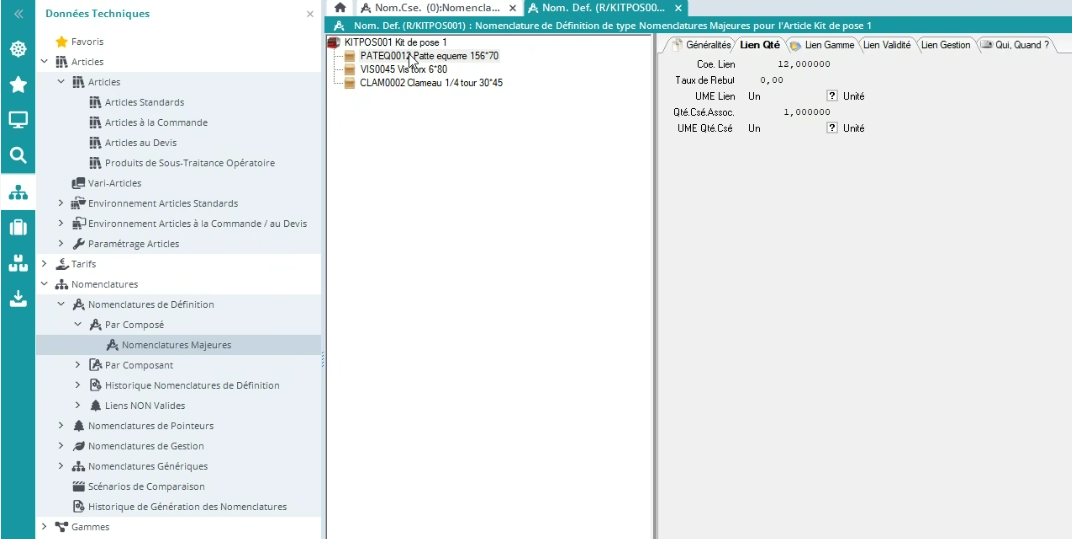This screenshot has width=1072, height=539.
Task: Click the download arrow sidebar icon
Action: point(17,298)
